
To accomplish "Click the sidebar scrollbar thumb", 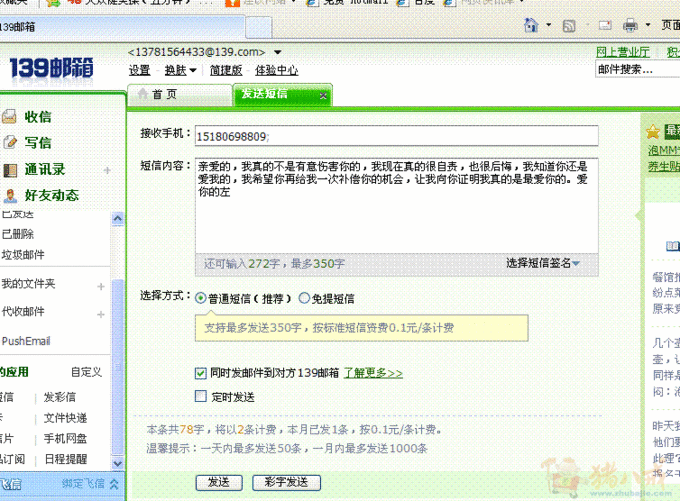I will point(118,367).
